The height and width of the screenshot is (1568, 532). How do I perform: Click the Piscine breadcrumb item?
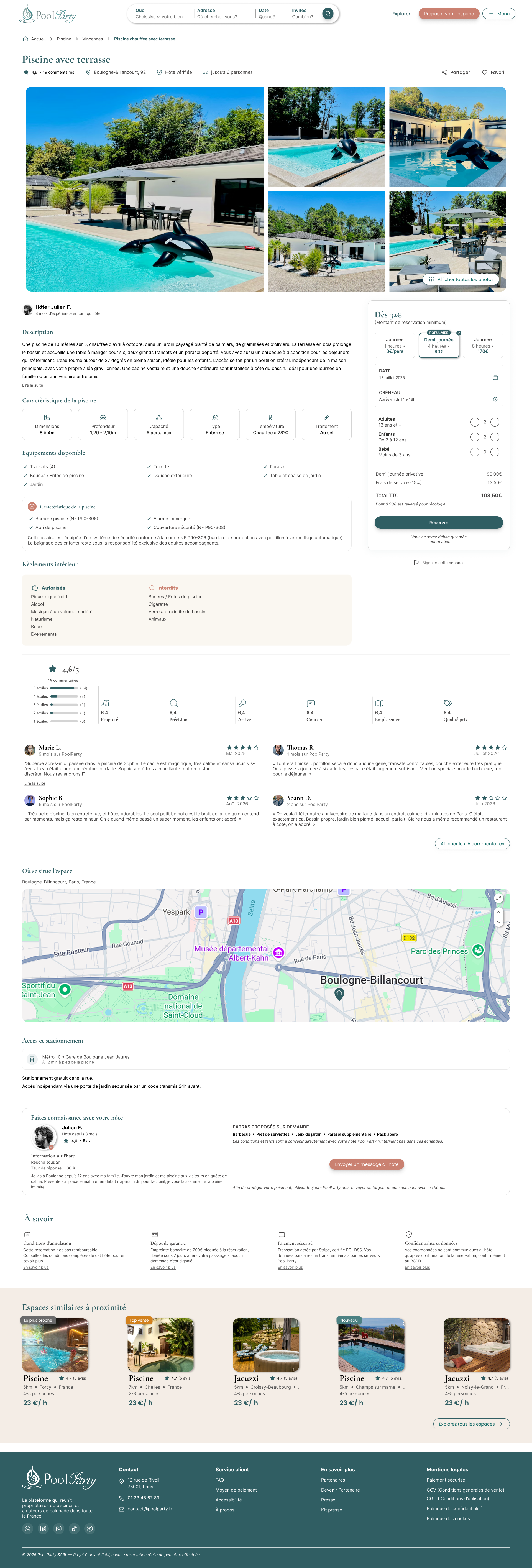click(x=64, y=39)
